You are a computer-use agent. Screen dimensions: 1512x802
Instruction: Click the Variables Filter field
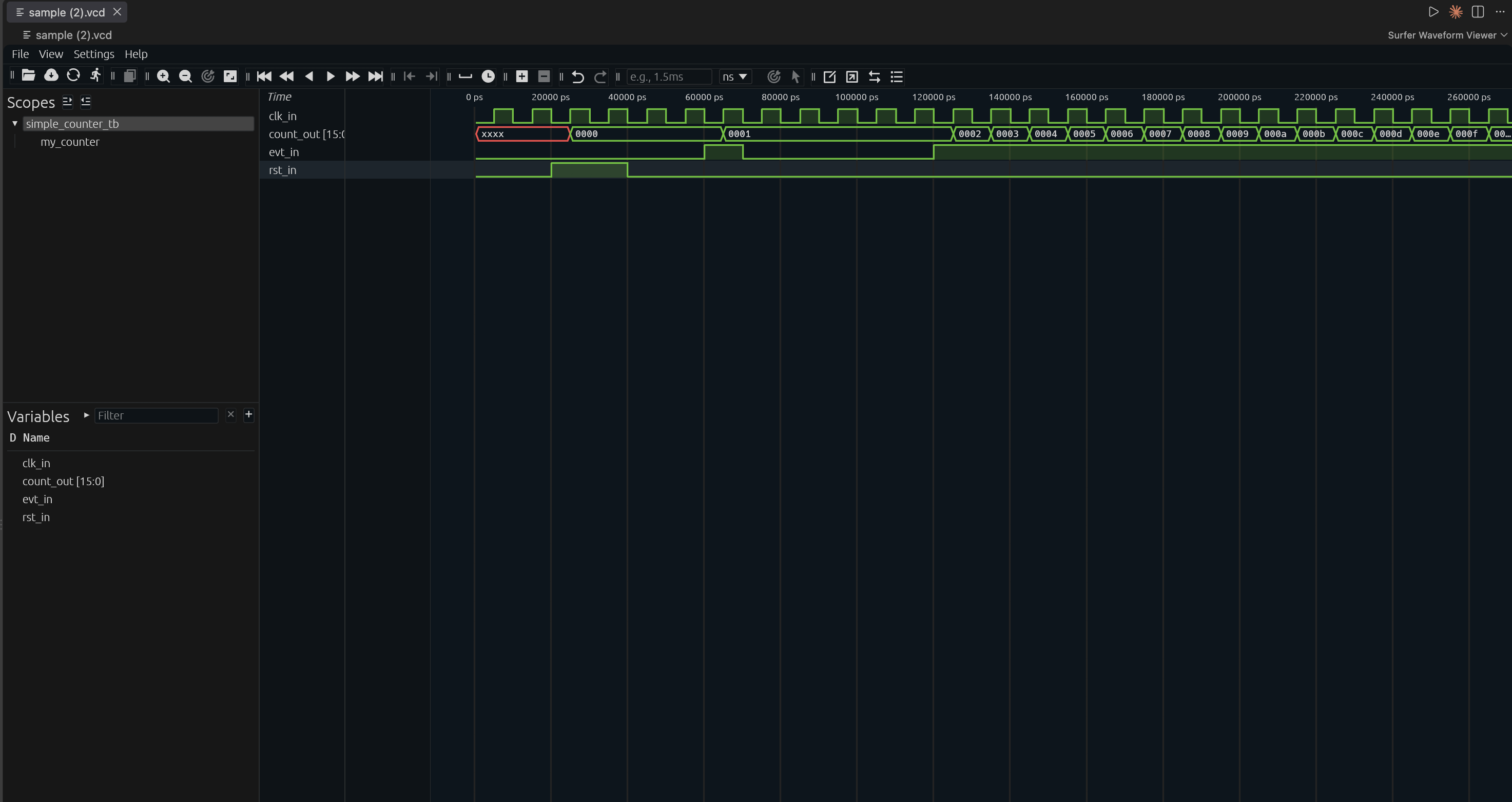pos(156,415)
